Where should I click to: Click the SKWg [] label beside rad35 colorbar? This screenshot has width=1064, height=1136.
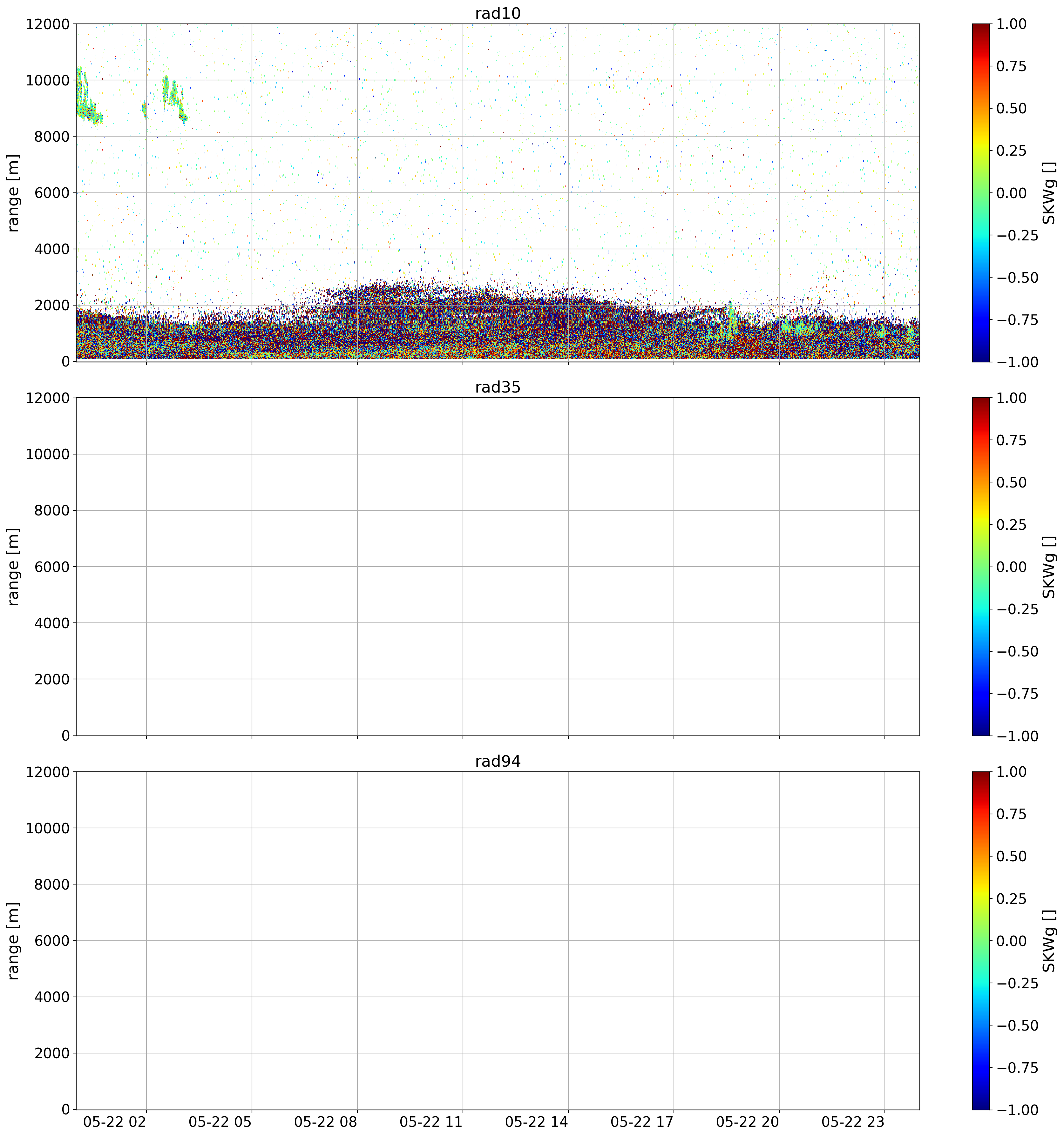[x=1048, y=566]
